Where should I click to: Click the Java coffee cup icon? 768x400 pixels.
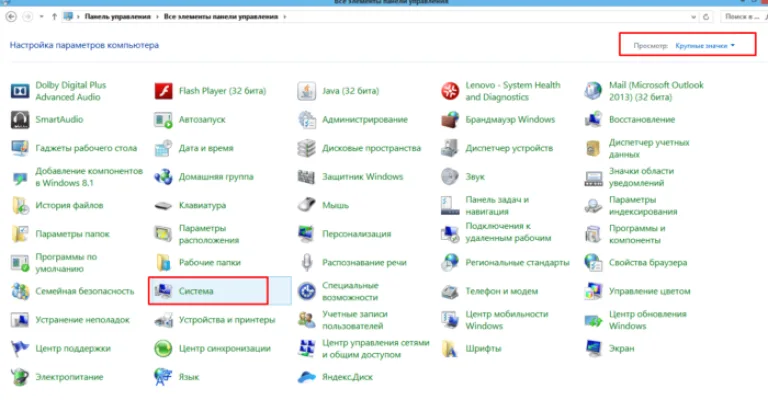[x=307, y=91]
